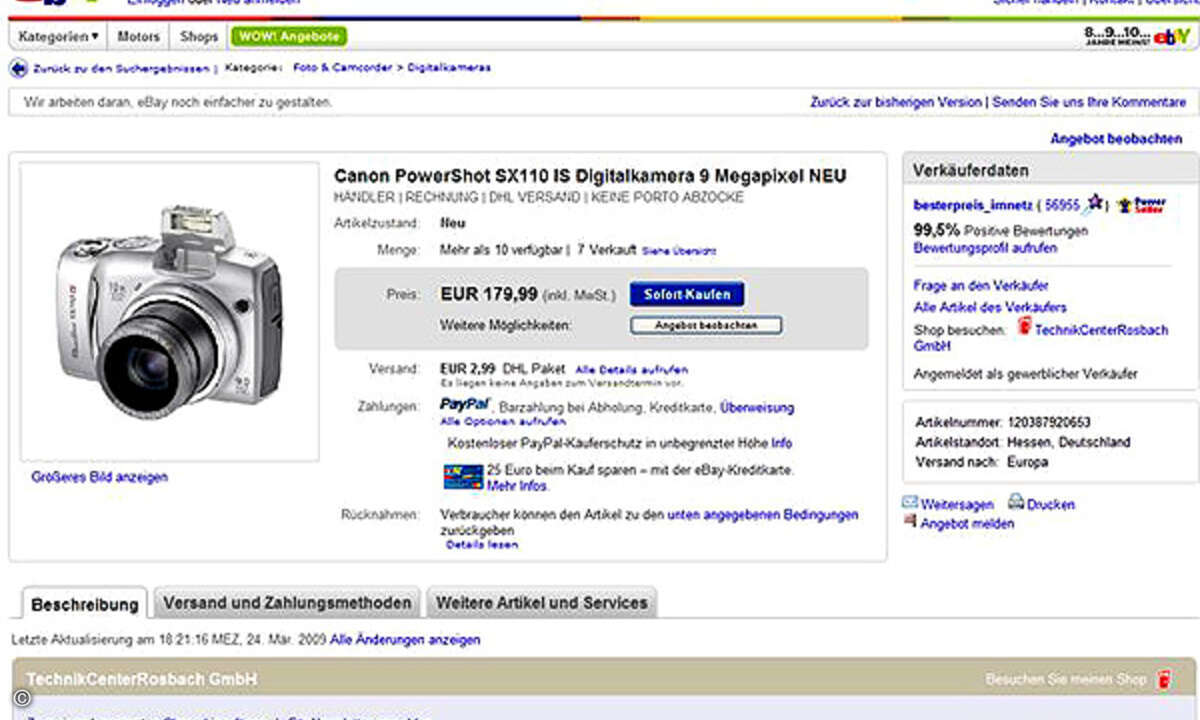Image resolution: width=1200 pixels, height=720 pixels.
Task: Click the seller feedback star icon
Action: click(x=1095, y=202)
